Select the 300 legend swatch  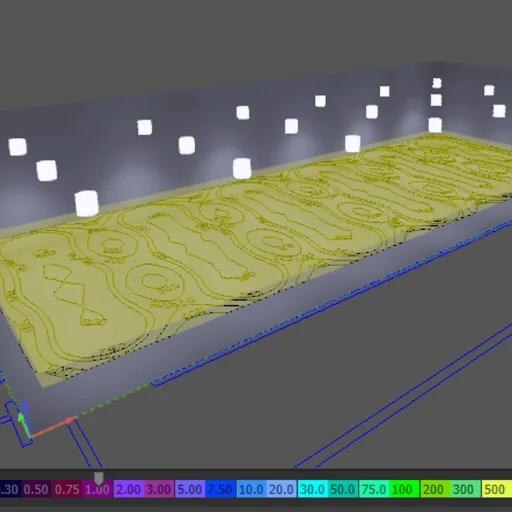pos(465,489)
